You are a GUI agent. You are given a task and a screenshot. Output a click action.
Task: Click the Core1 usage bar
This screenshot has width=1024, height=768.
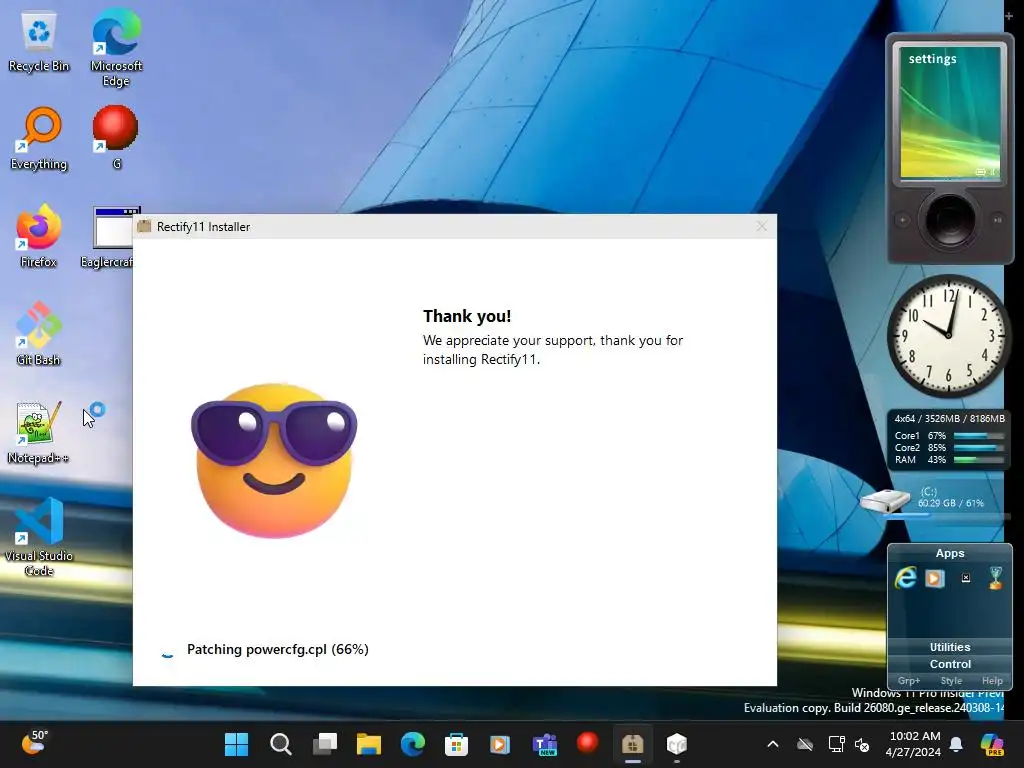(x=979, y=436)
